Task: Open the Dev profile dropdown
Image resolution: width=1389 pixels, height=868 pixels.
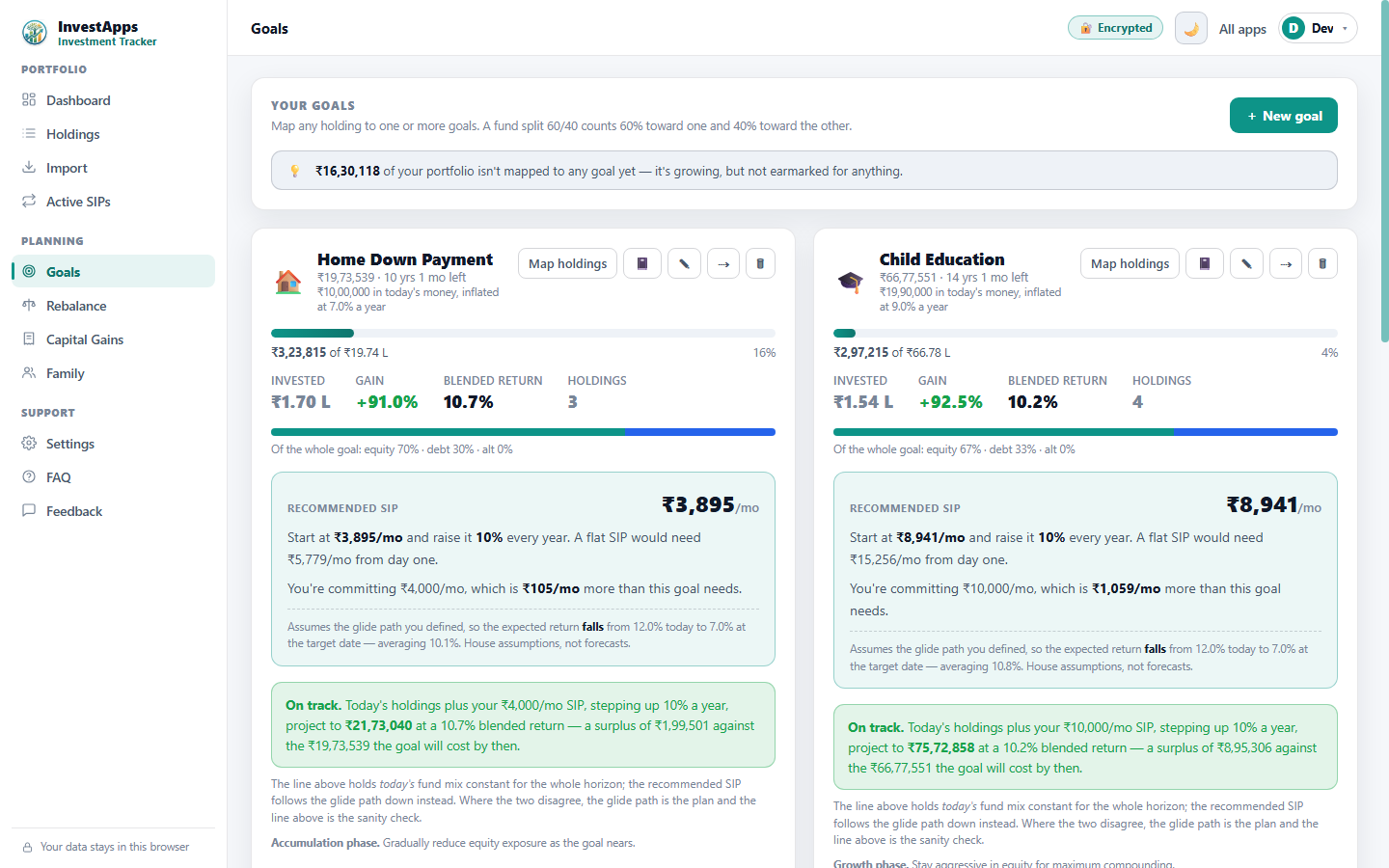Action: click(x=1318, y=28)
